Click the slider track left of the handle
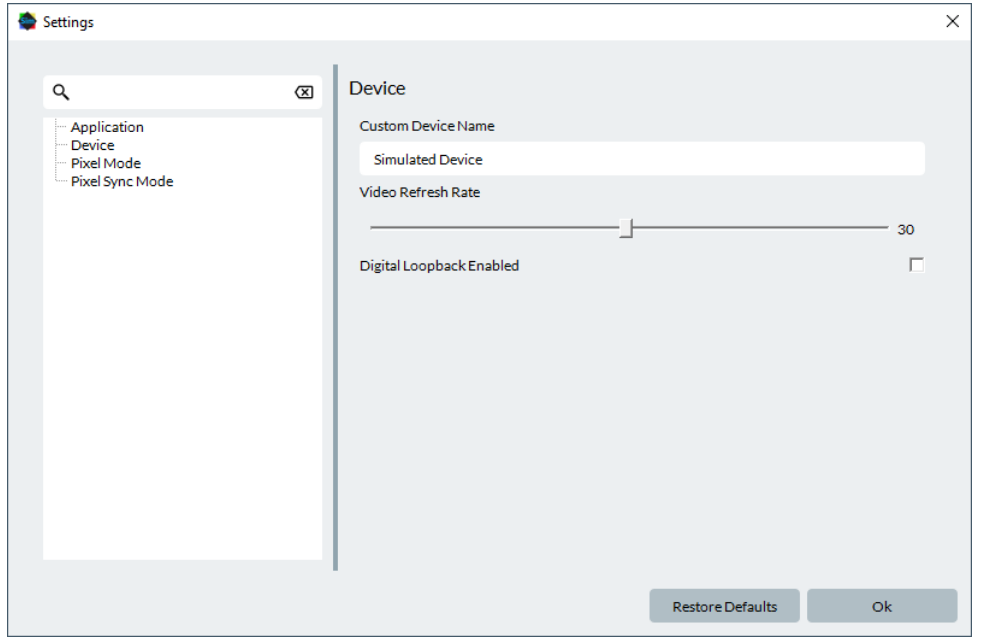 click(x=490, y=228)
